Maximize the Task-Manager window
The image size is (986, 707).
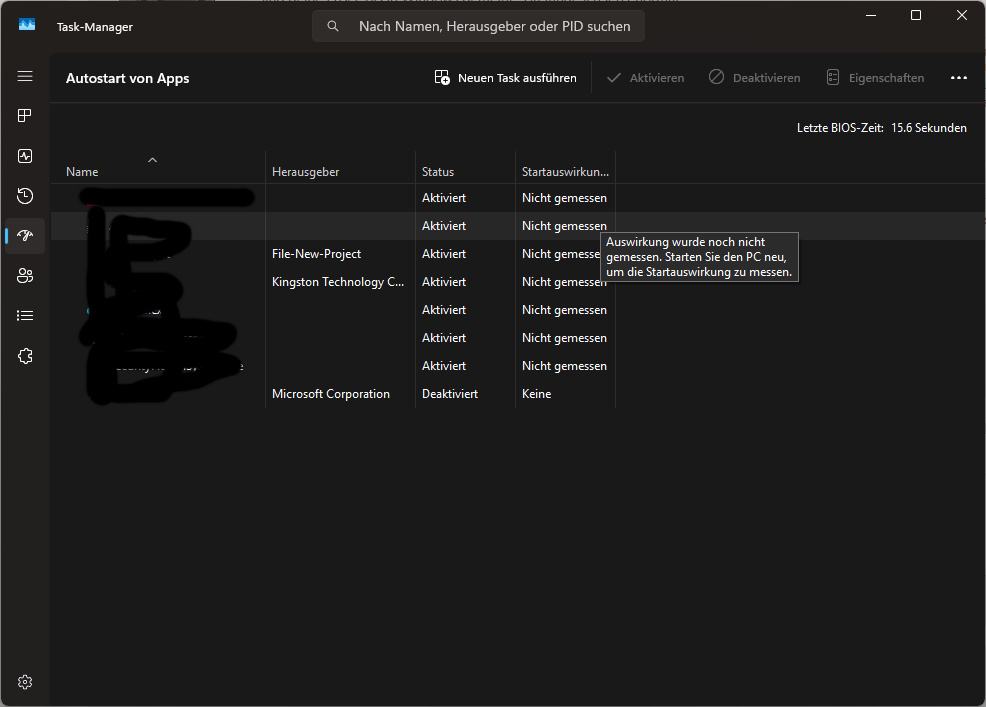916,15
